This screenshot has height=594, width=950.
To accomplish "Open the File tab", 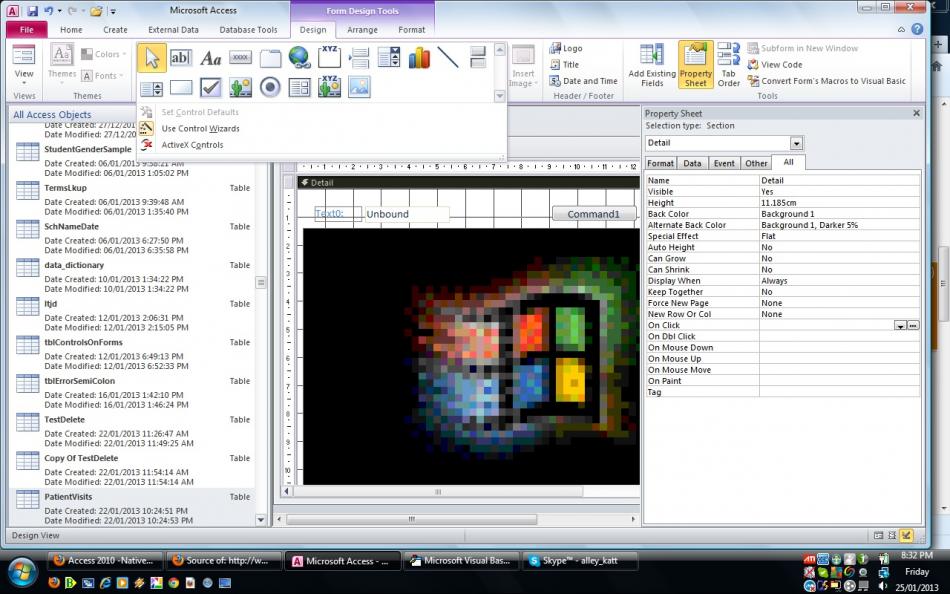I will [27, 29].
